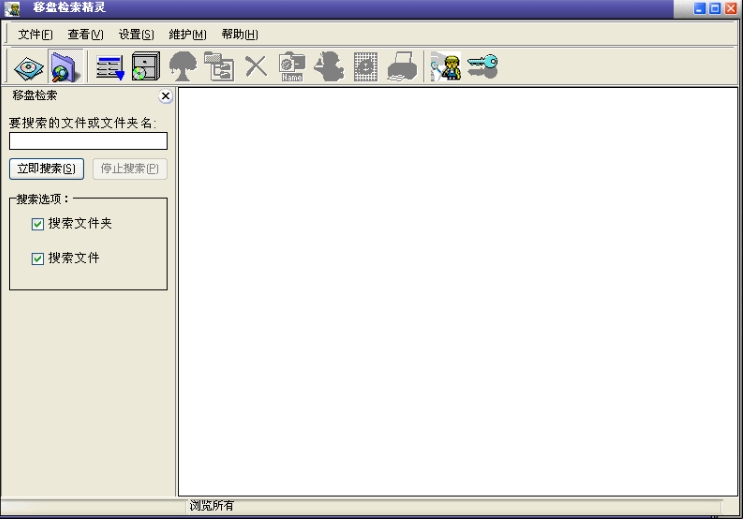Viewport: 753px width, 522px height.
Task: Toggle the 搜索文件 checkbox
Action: (x=37, y=259)
